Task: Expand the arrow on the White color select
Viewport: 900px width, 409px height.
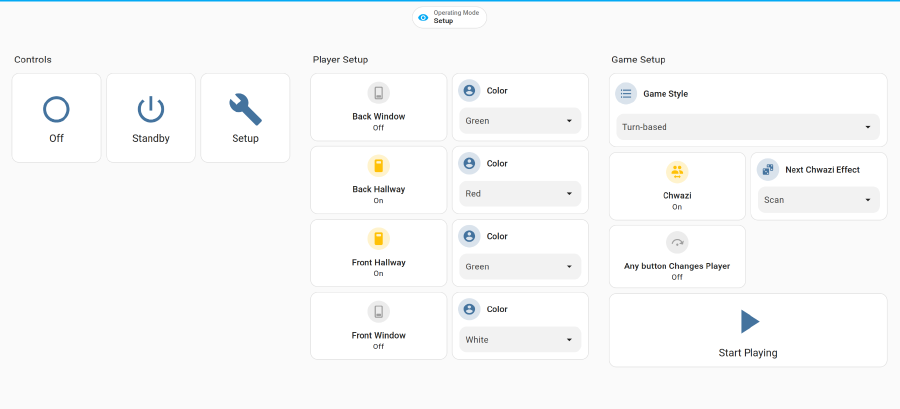Action: click(x=569, y=340)
